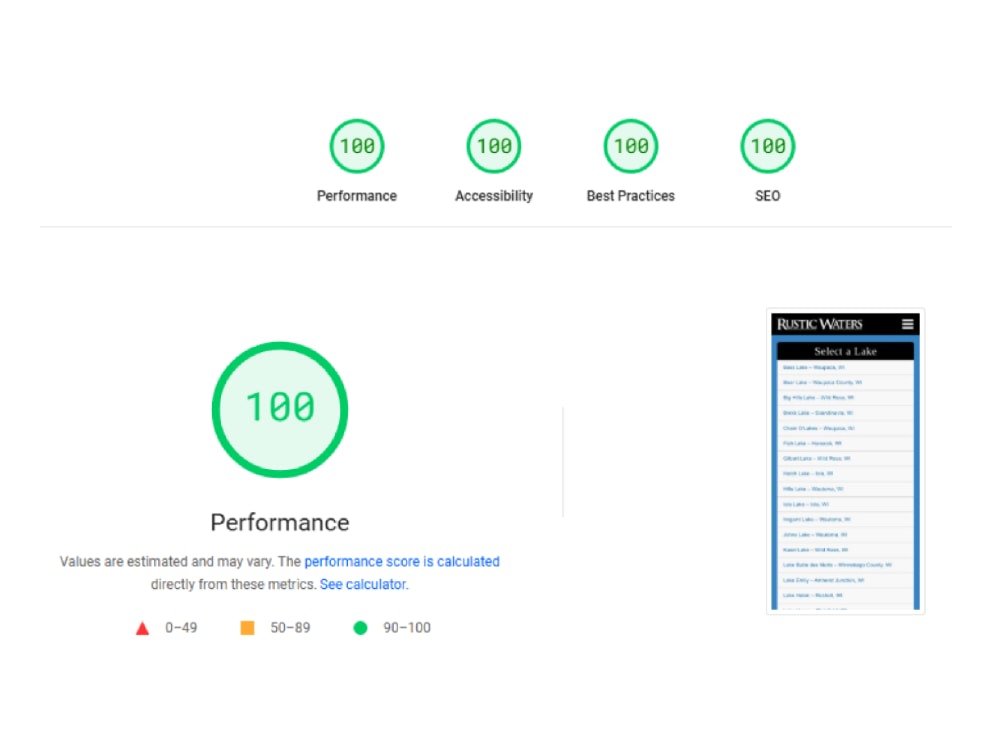Click the 'Bear Lake – Waupaca County' row
1000x750 pixels.
[845, 383]
